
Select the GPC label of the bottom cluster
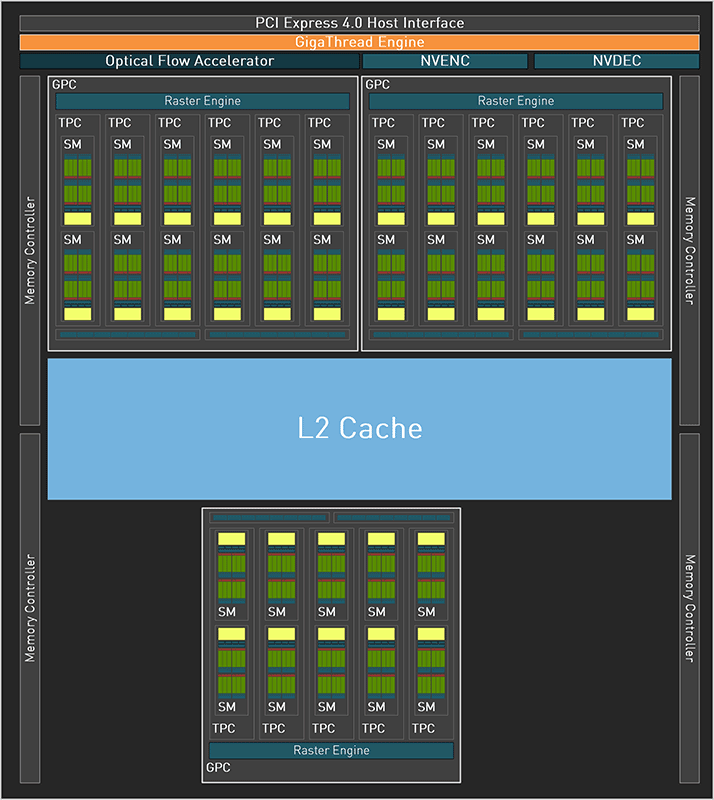218,769
